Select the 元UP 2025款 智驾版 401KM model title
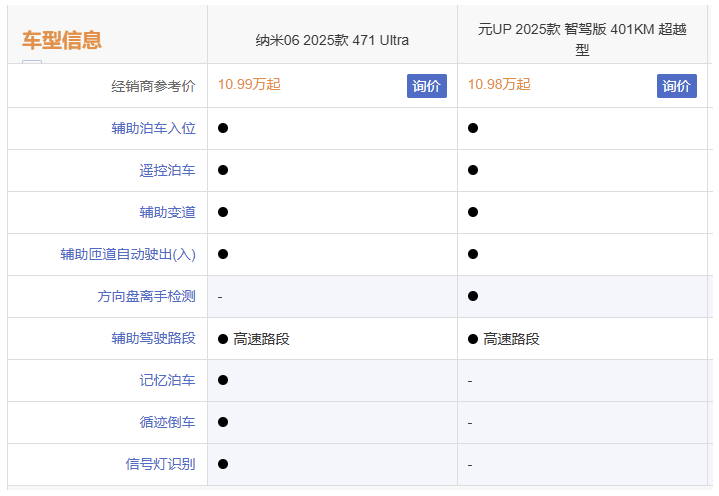The height and width of the screenshot is (496, 719). coord(582,39)
